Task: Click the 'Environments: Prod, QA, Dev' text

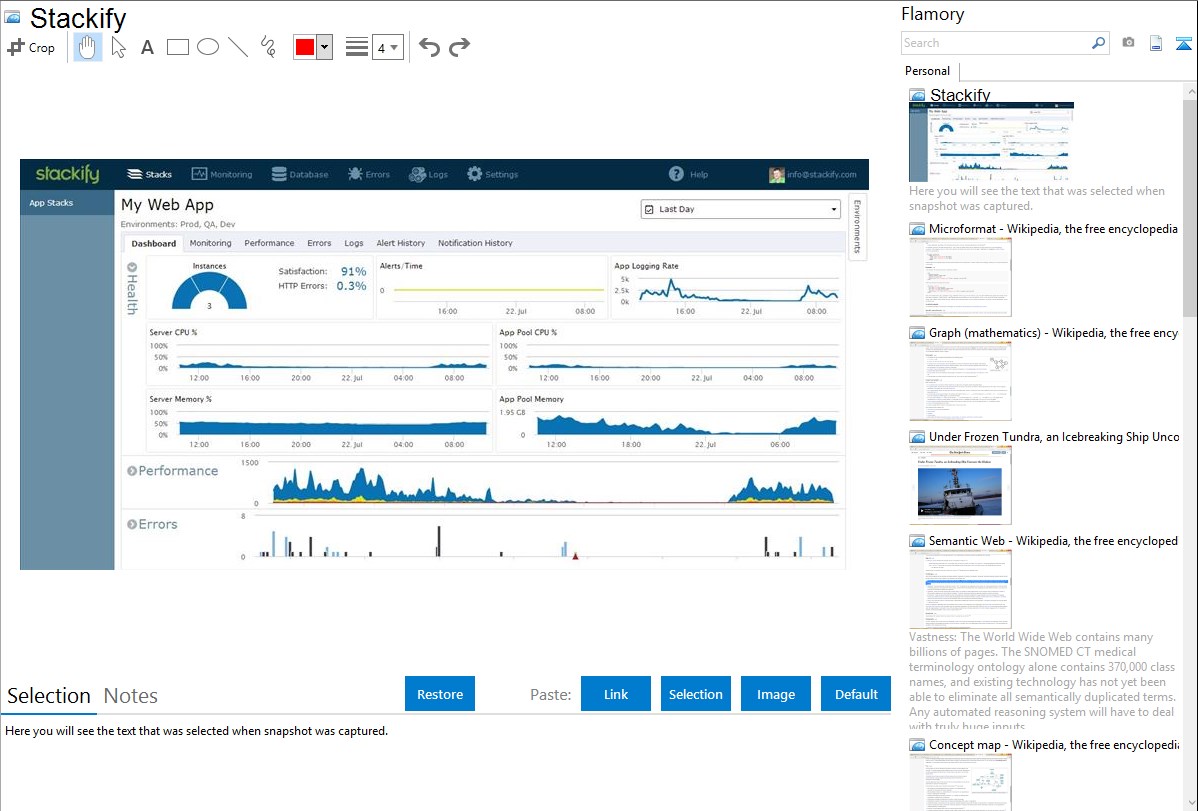Action: 178,224
